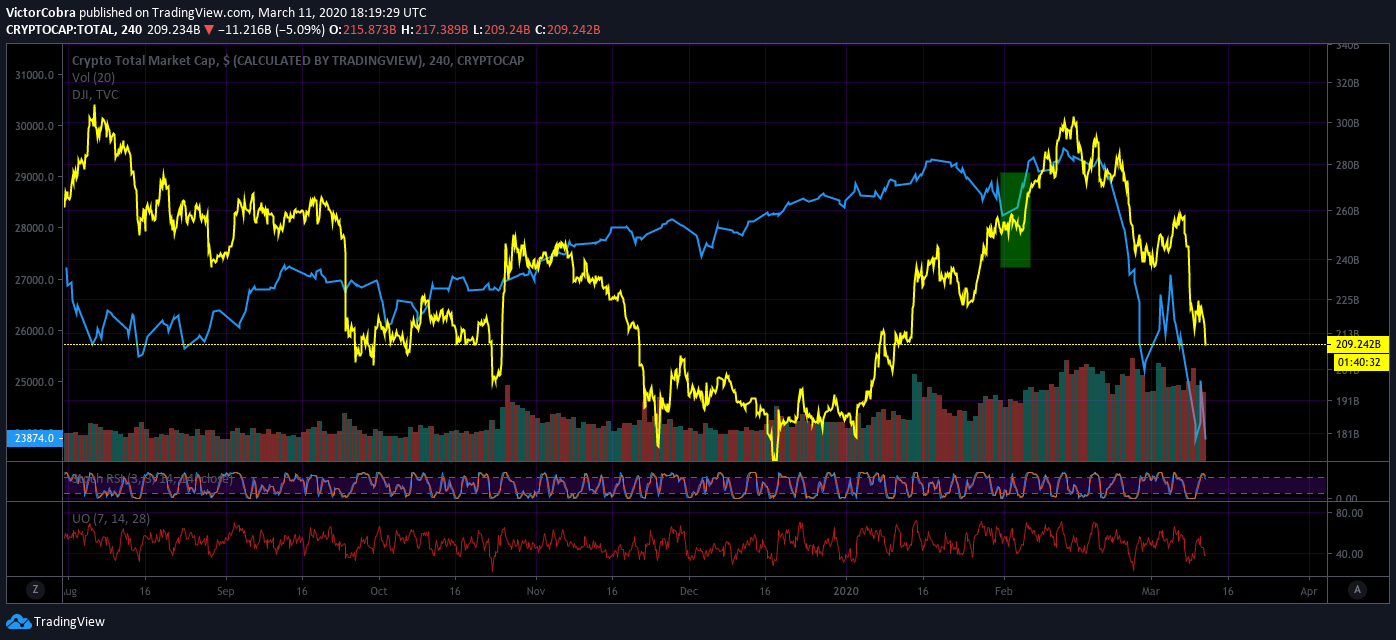
Task: Click the C:209.242B close value
Action: (x=567, y=30)
